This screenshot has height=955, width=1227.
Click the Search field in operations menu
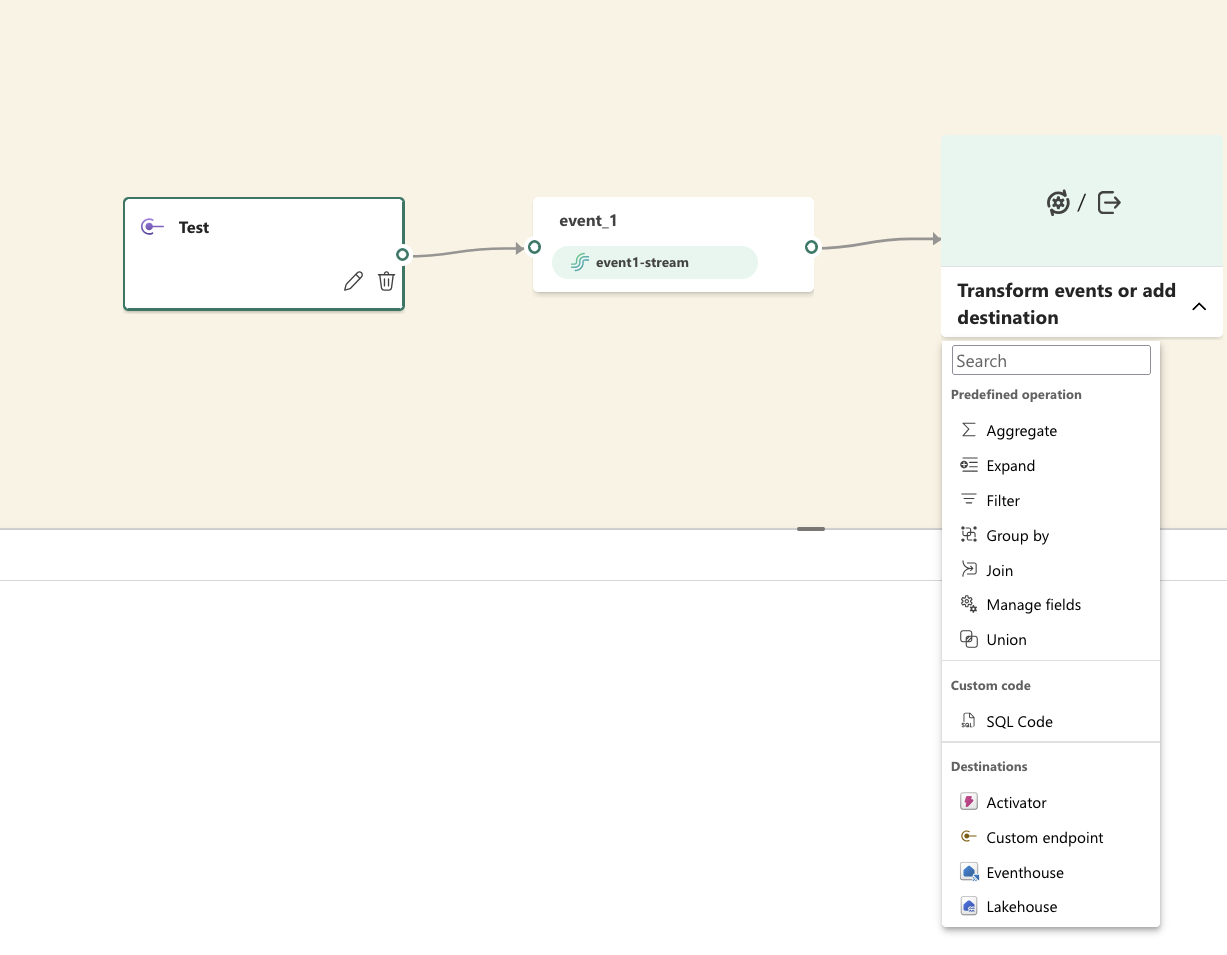[1051, 361]
